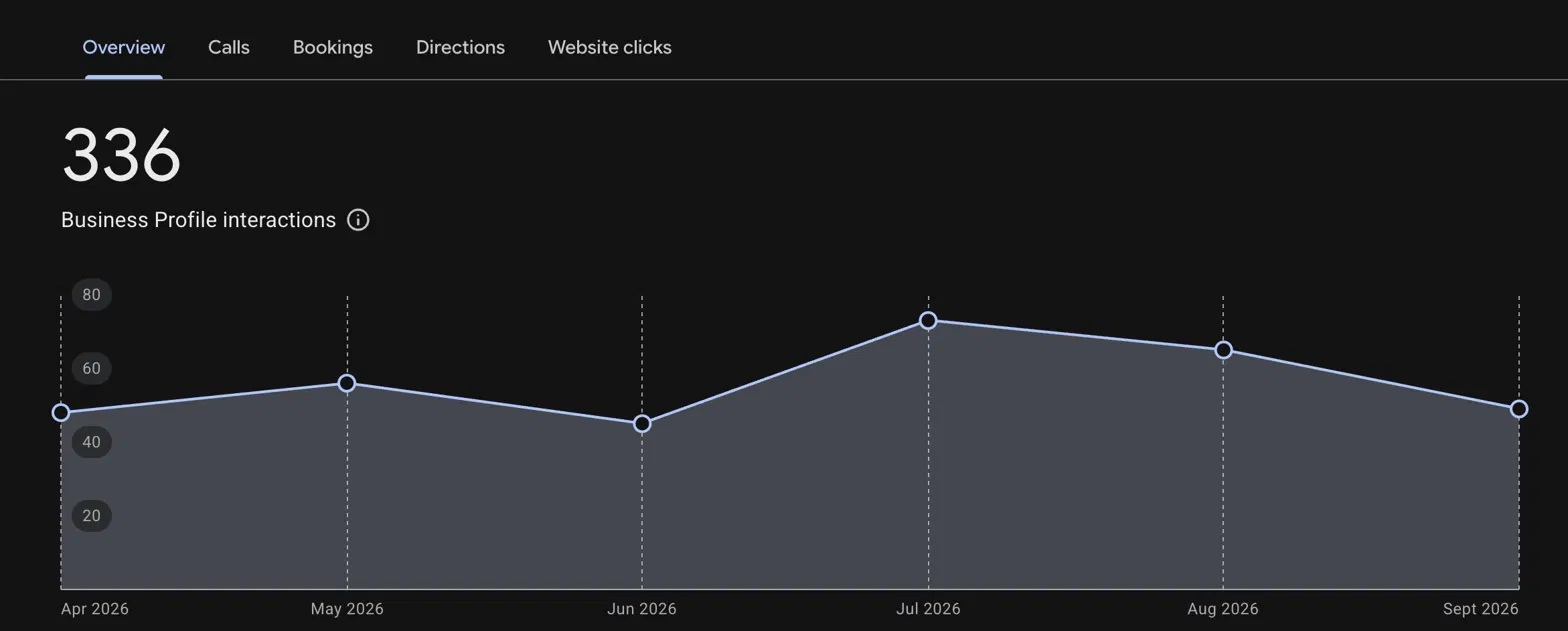Select the Jul 2026 peak data point
1568x631 pixels.
point(928,321)
